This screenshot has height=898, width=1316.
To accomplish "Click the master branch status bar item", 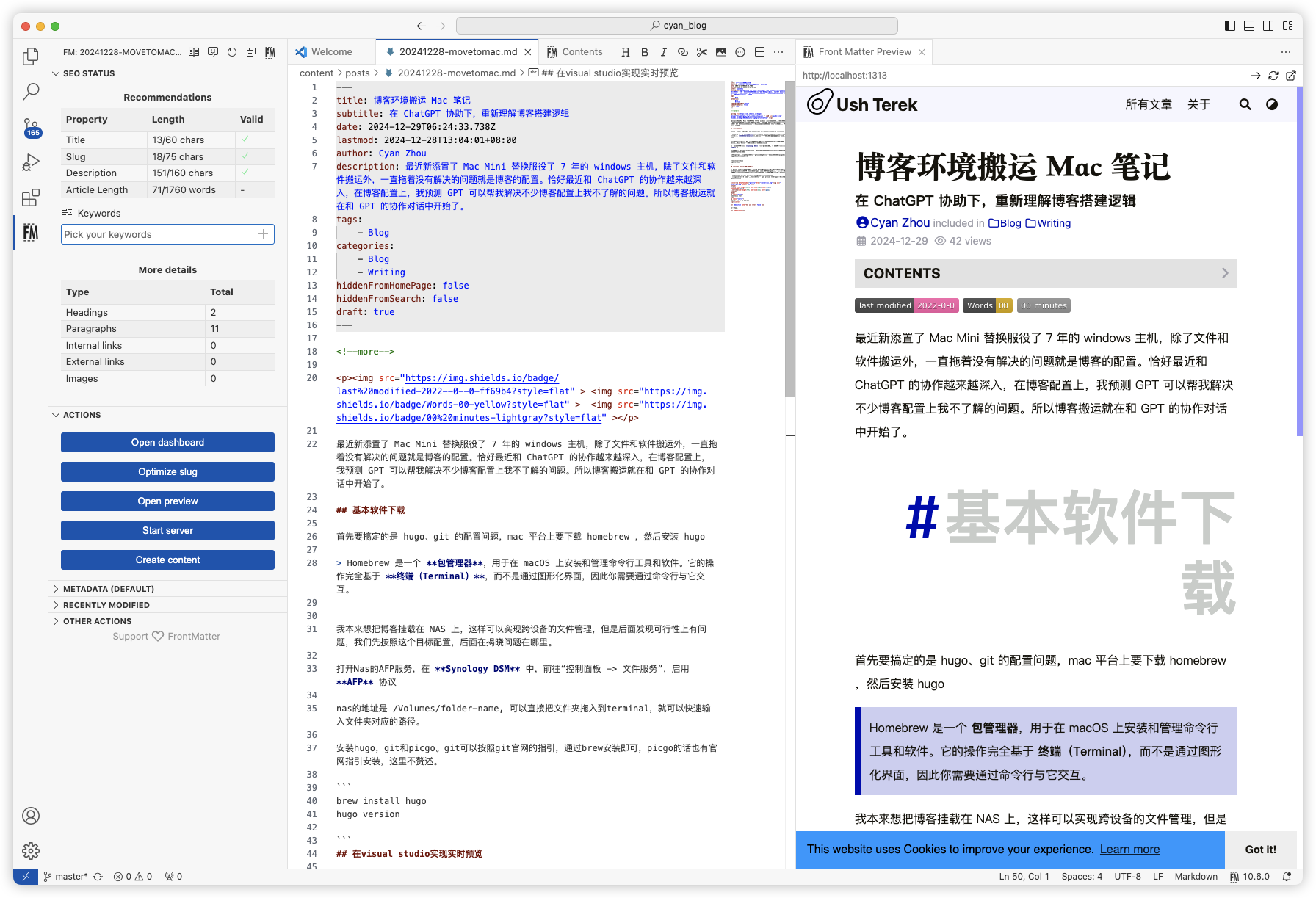I will [x=66, y=877].
